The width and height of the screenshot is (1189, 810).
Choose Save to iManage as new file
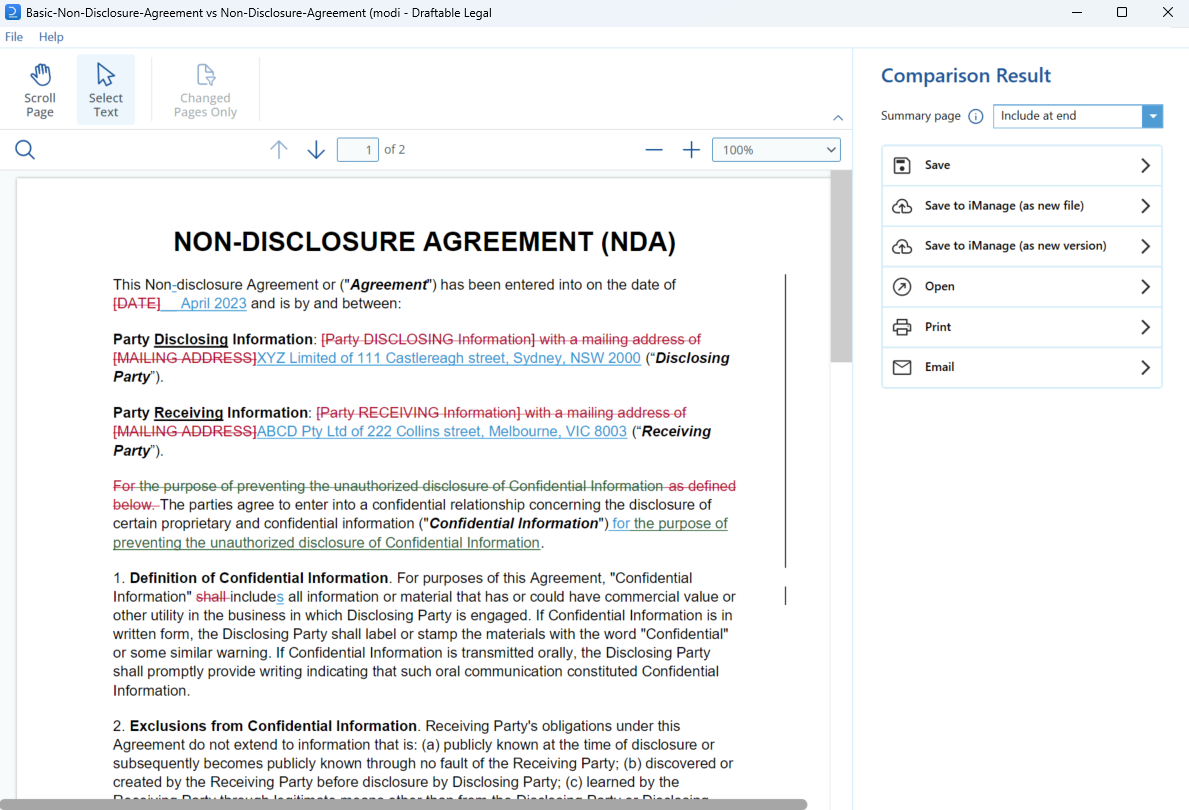point(1021,206)
